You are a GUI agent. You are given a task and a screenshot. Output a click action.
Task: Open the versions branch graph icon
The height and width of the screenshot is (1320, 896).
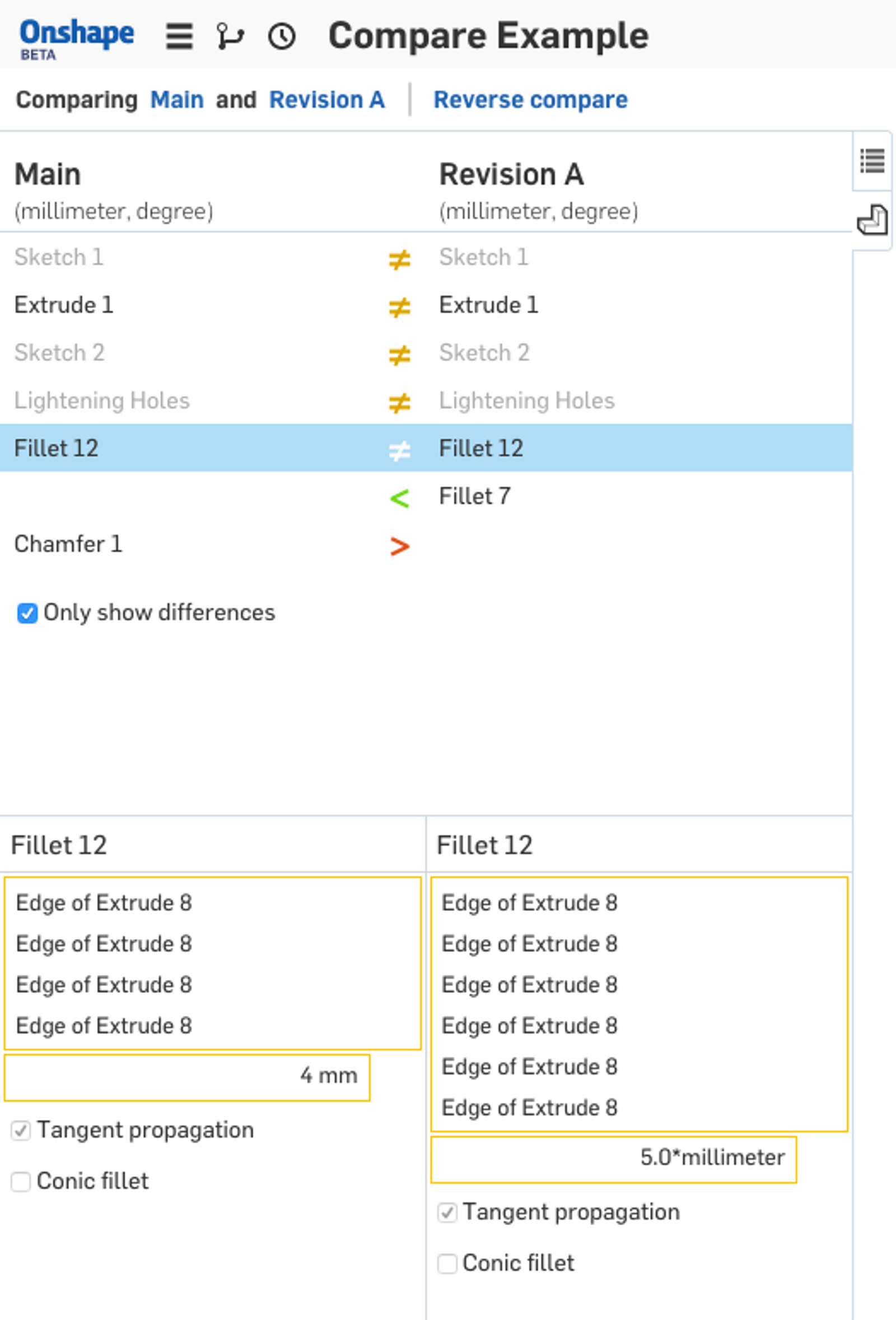(x=230, y=36)
